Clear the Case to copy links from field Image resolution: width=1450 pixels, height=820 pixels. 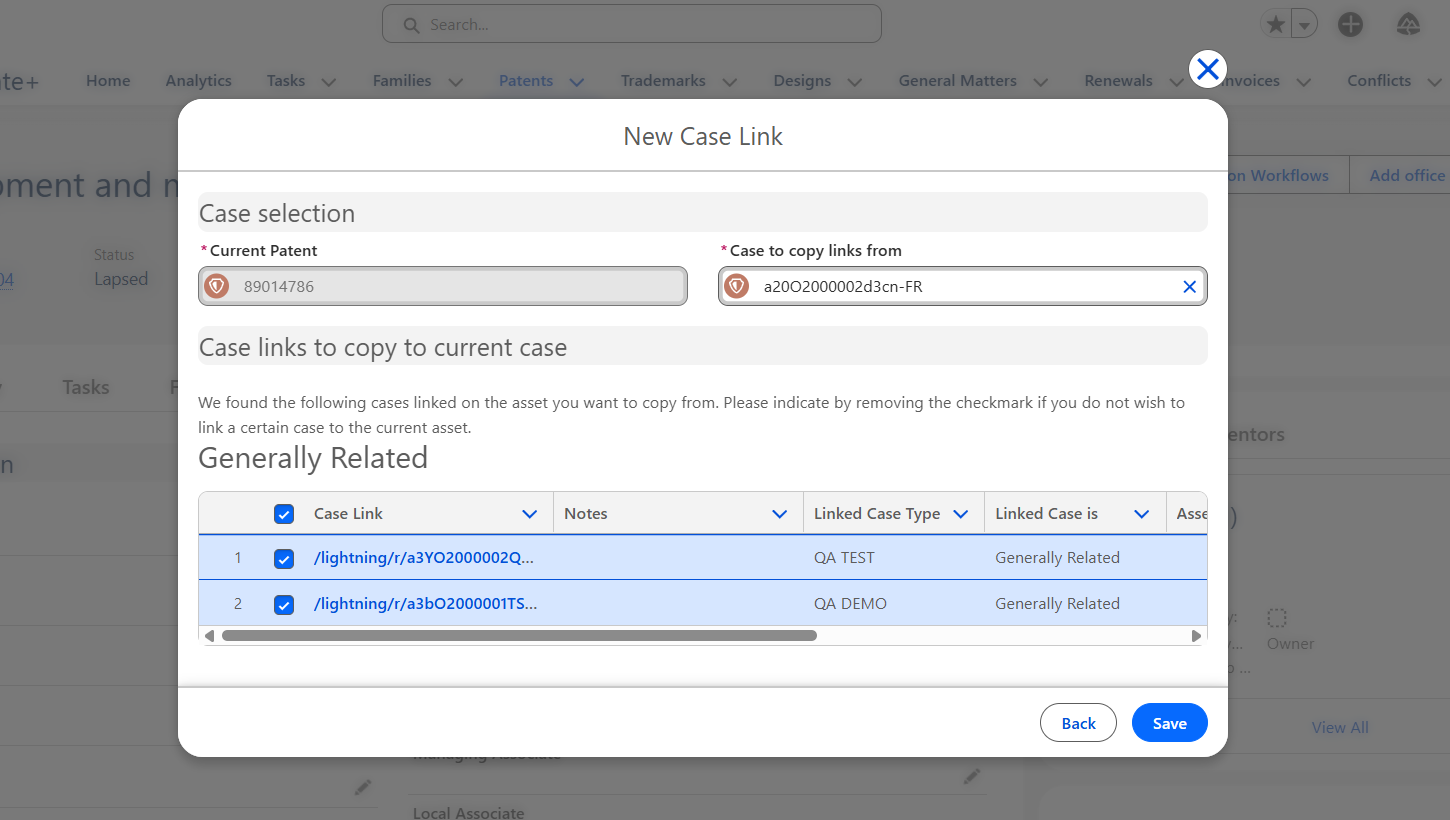[x=1189, y=287]
